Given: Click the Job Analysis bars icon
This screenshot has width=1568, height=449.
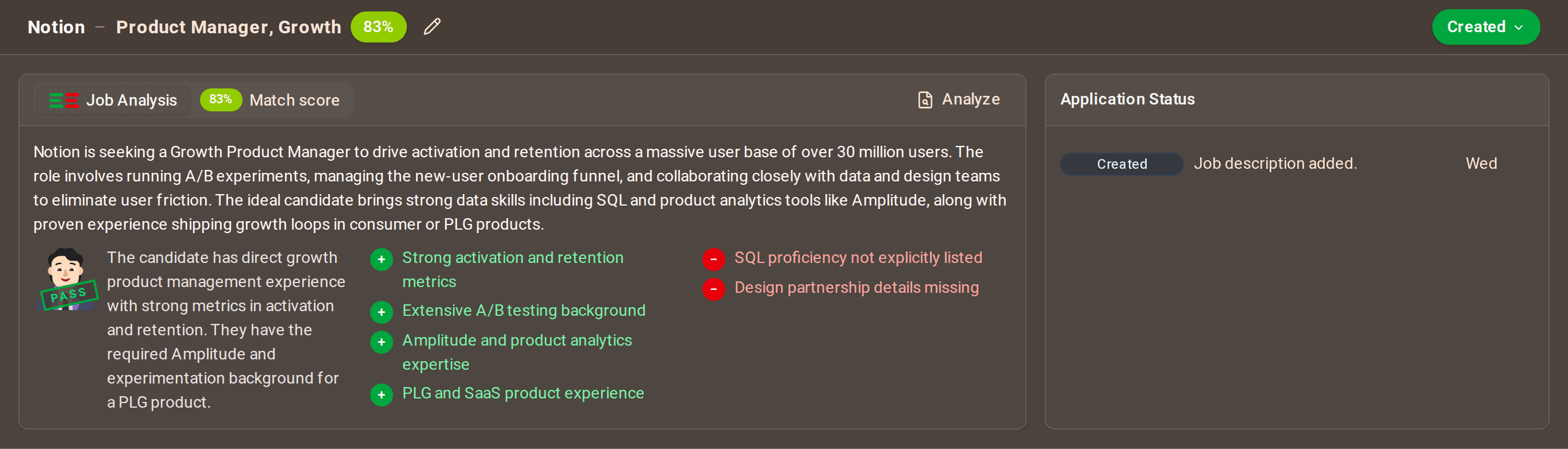Looking at the screenshot, I should click(x=64, y=100).
